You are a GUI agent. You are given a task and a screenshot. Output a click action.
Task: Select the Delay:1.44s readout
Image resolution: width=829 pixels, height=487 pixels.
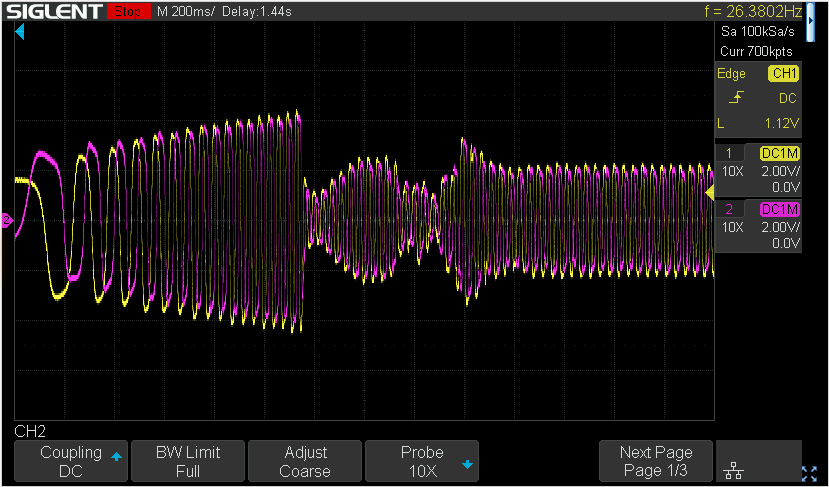(x=256, y=11)
